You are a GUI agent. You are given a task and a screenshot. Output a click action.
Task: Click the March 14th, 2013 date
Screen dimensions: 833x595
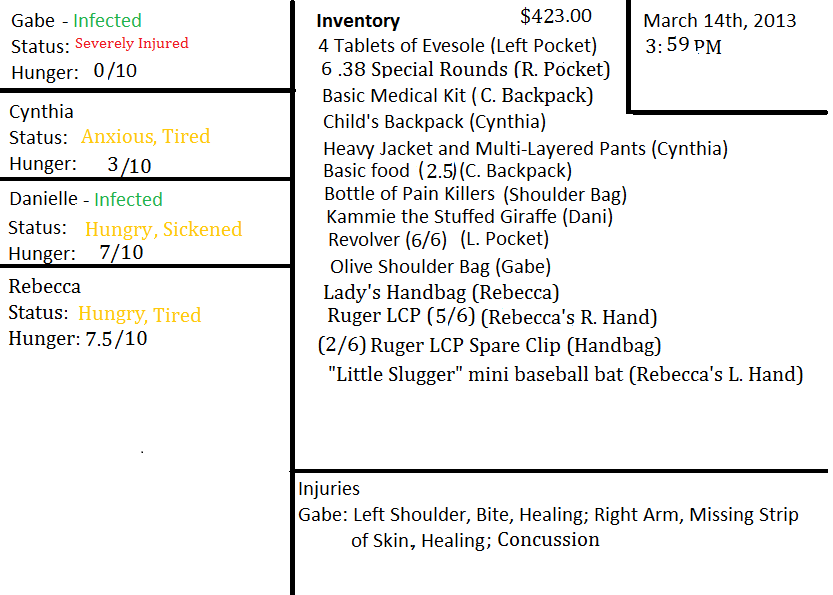point(721,21)
